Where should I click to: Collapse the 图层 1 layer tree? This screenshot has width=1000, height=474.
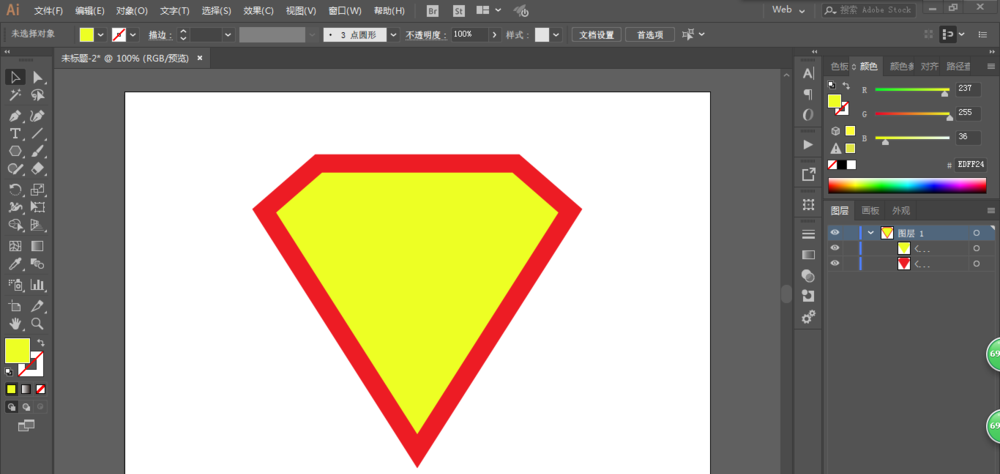pos(871,233)
